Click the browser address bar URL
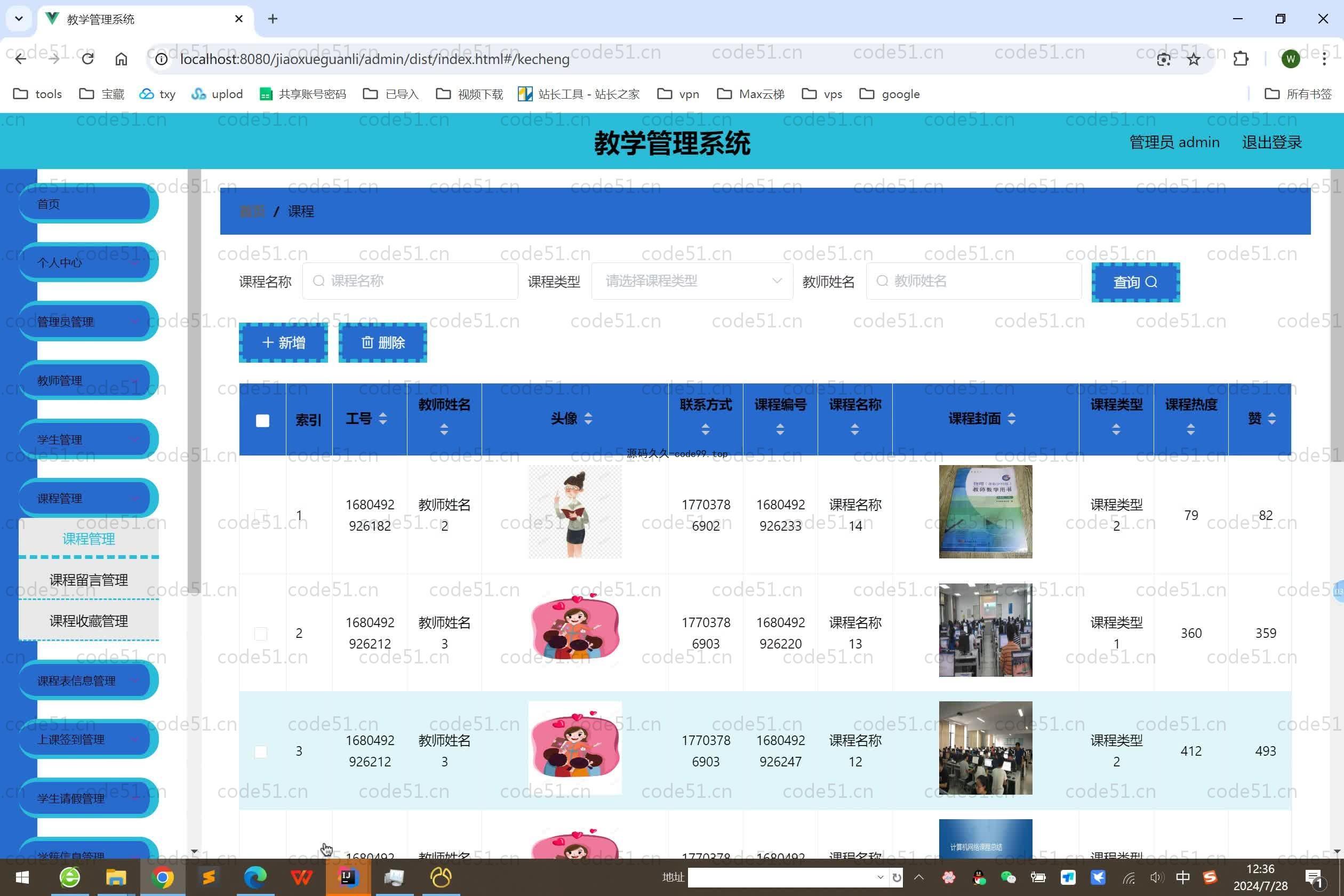 (375, 59)
